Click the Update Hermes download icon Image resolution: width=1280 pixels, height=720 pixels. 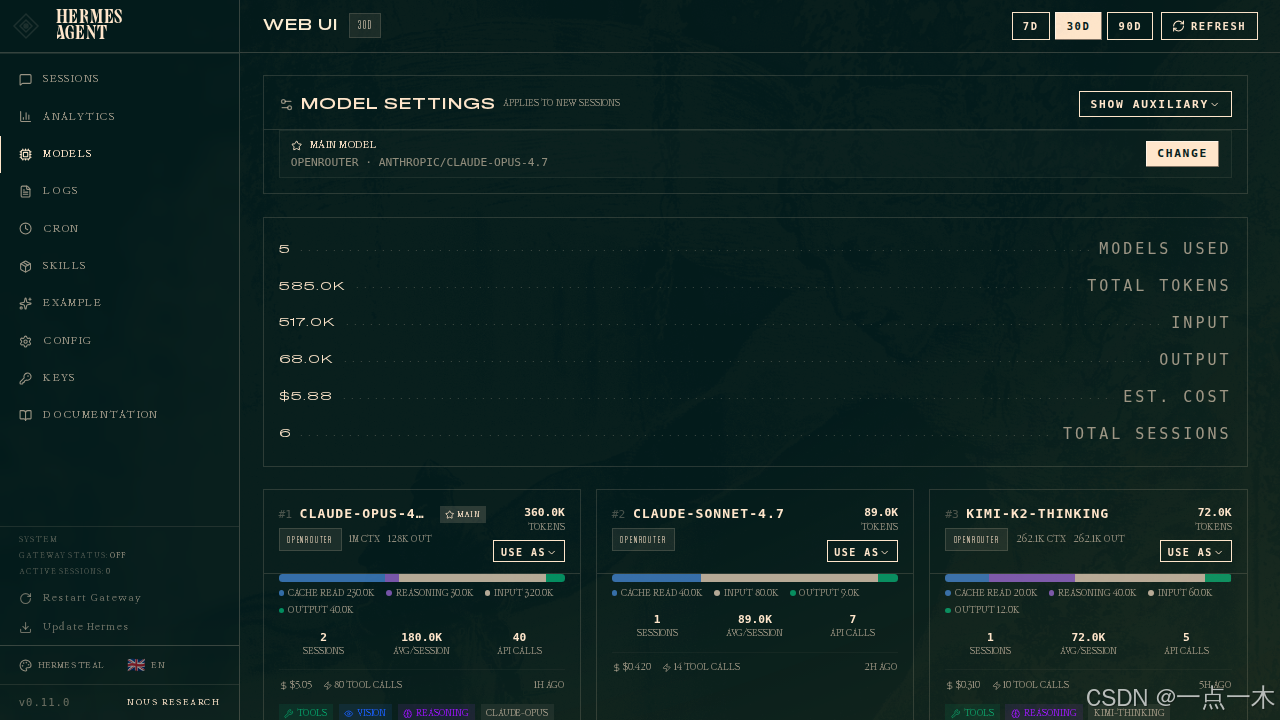click(x=26, y=627)
